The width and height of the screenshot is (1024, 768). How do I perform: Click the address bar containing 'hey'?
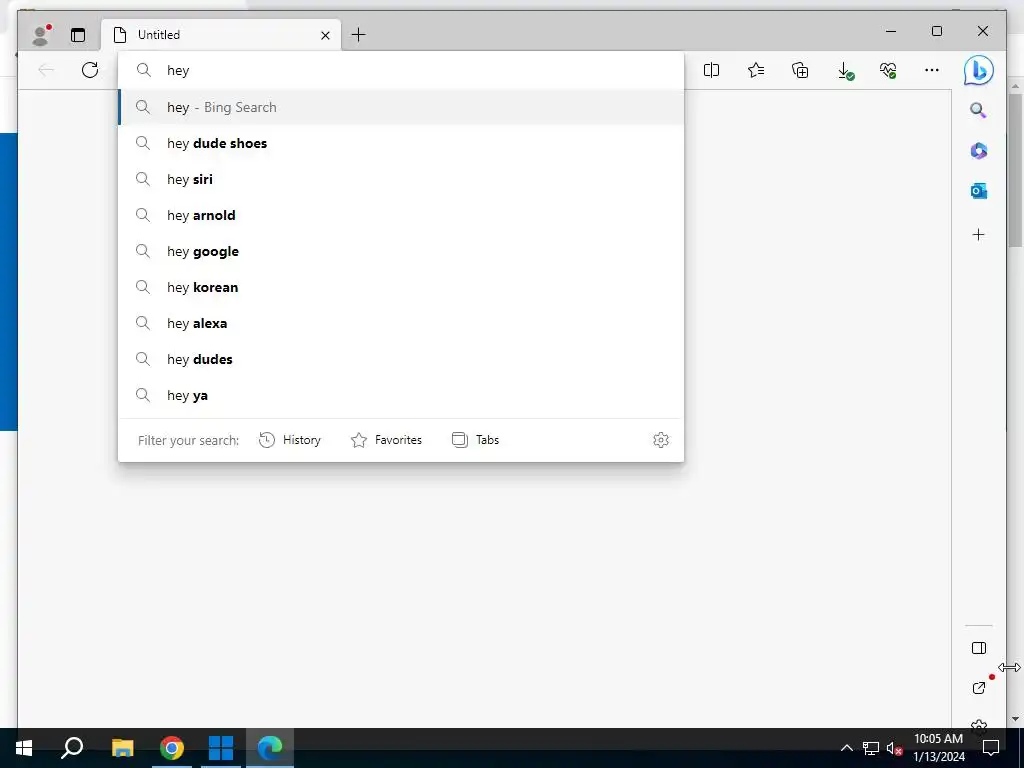(x=401, y=71)
